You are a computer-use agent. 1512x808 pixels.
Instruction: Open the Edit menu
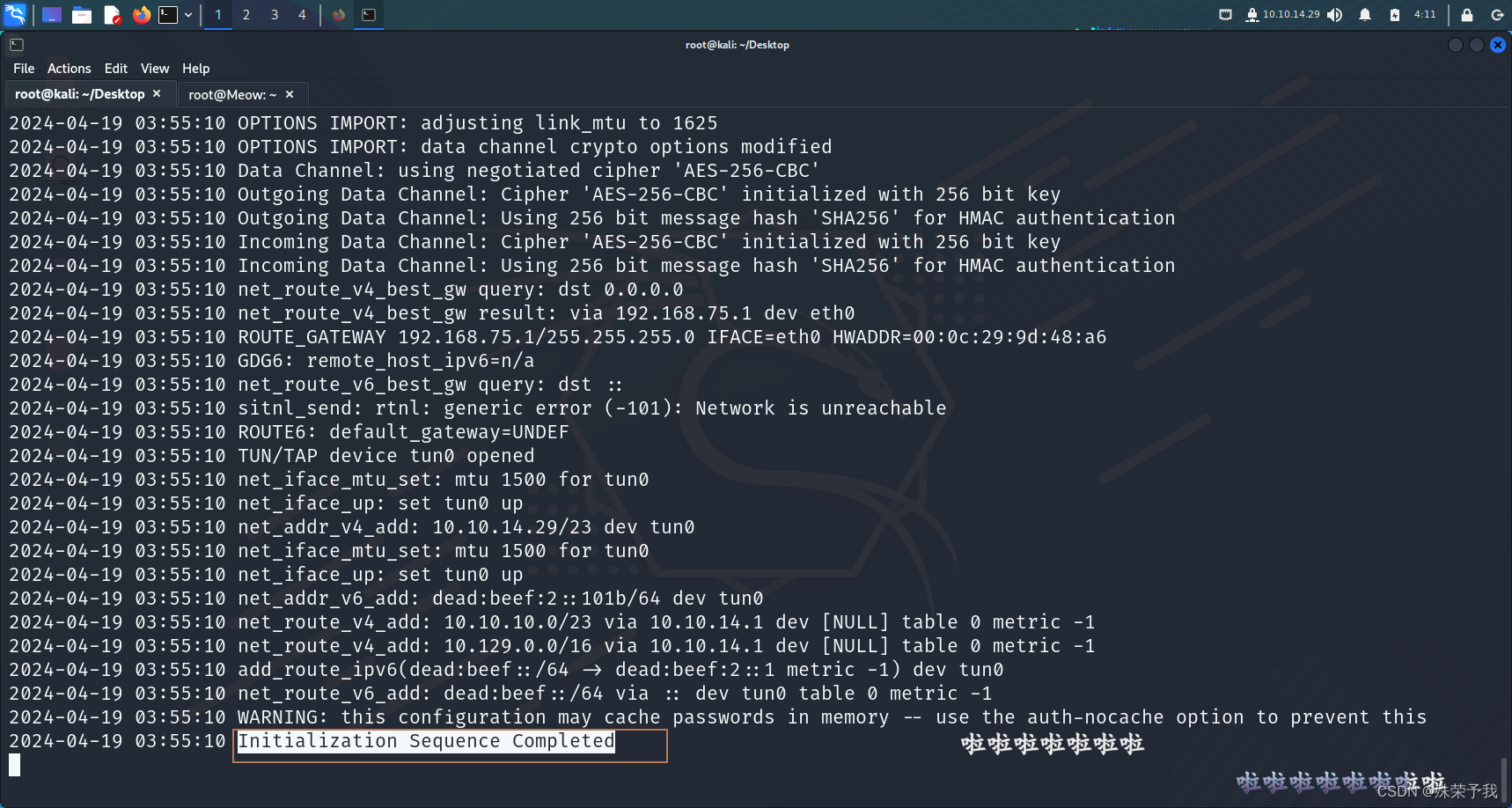tap(116, 69)
